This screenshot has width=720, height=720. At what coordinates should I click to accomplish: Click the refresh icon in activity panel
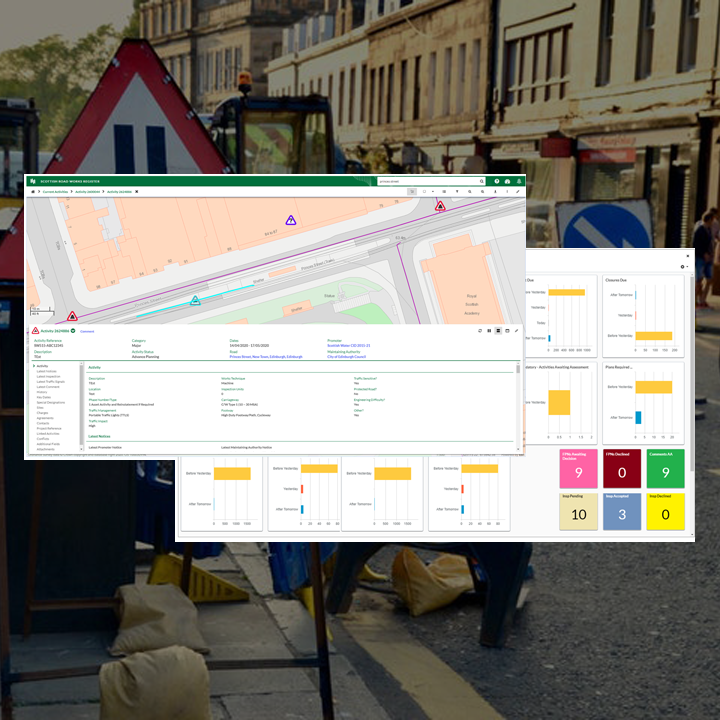coord(480,330)
